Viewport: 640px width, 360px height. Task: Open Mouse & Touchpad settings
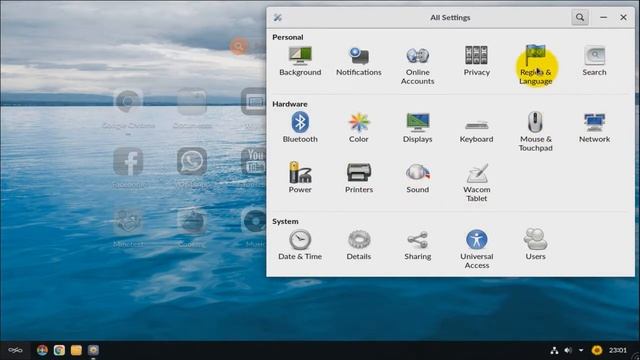pyautogui.click(x=536, y=131)
